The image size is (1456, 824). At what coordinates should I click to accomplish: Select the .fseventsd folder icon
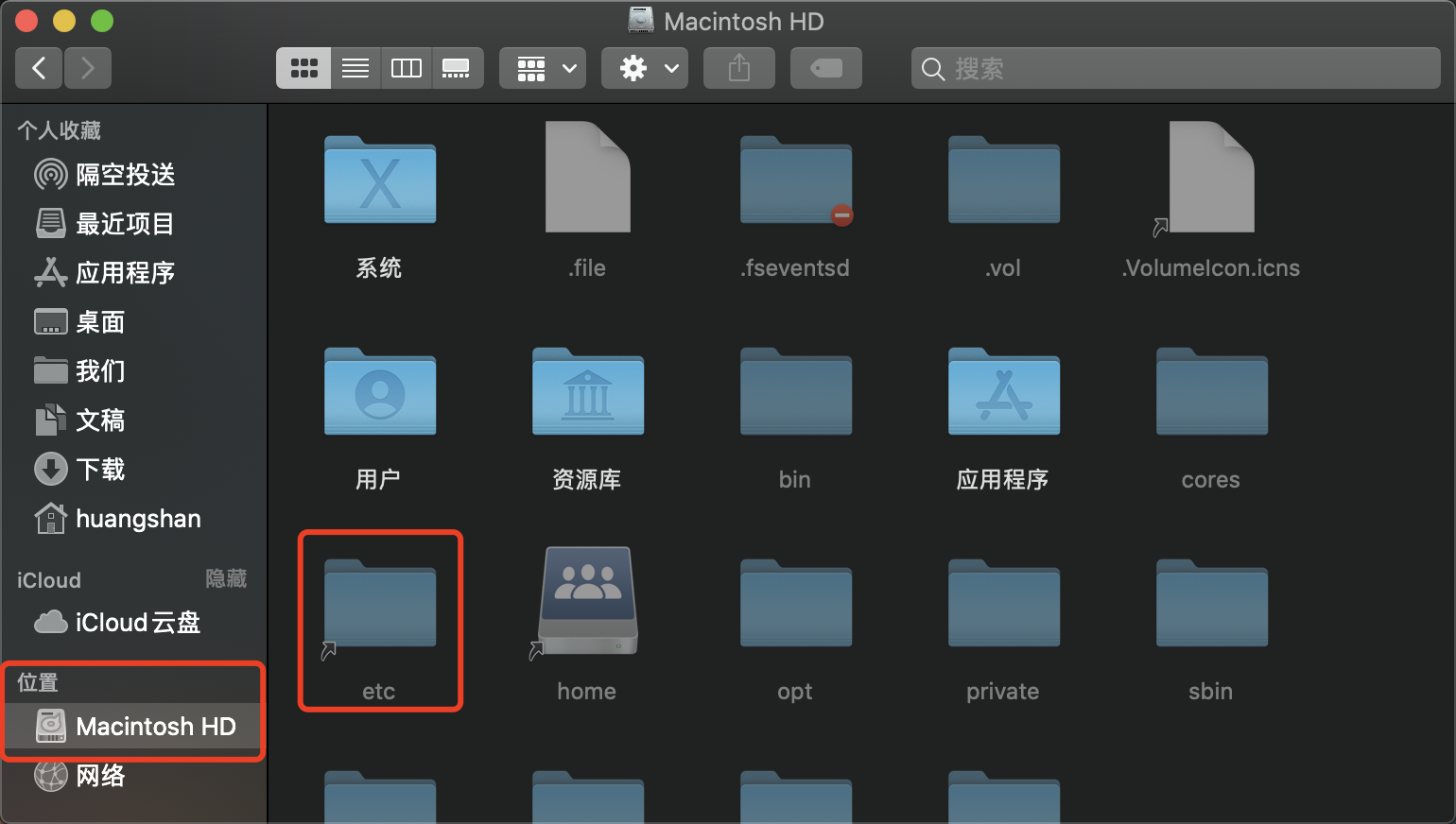pyautogui.click(x=796, y=180)
